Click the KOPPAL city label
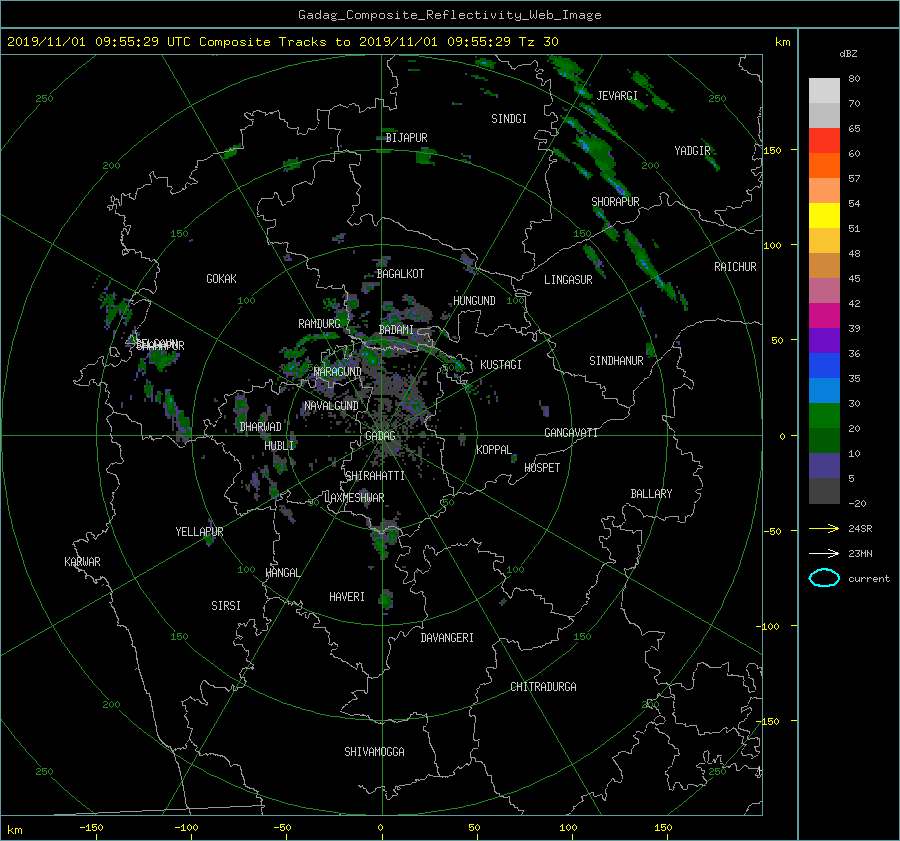This screenshot has height=841, width=900. click(x=494, y=450)
